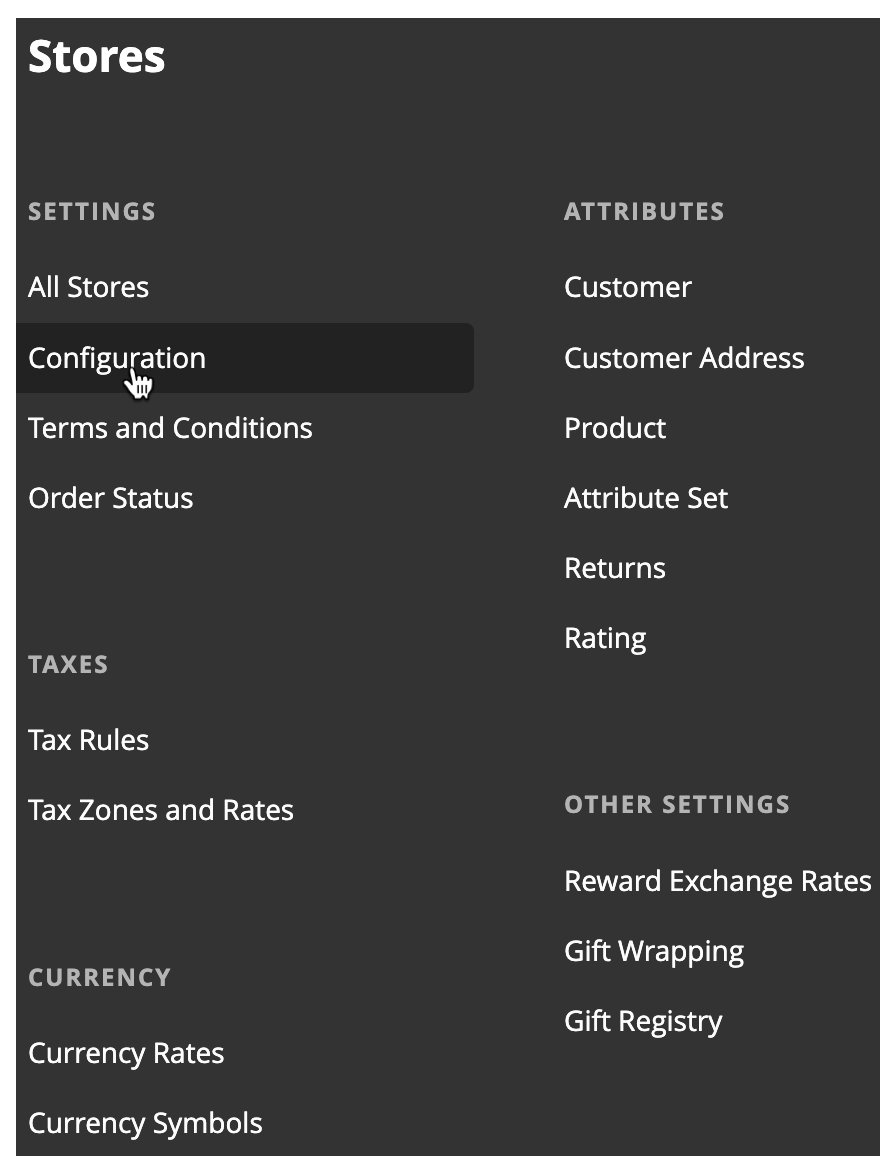Image resolution: width=894 pixels, height=1170 pixels.
Task: Click the Other Settings section header
Action: [x=677, y=805]
